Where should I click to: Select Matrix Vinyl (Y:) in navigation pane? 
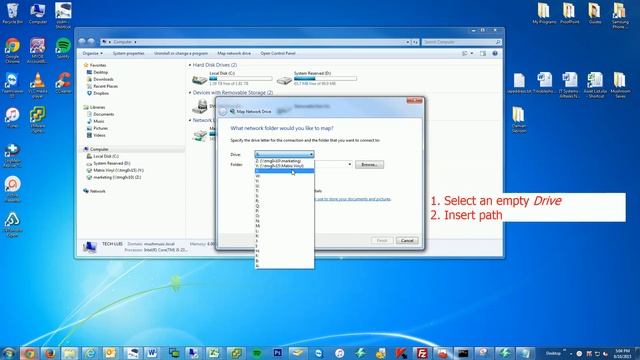point(118,170)
